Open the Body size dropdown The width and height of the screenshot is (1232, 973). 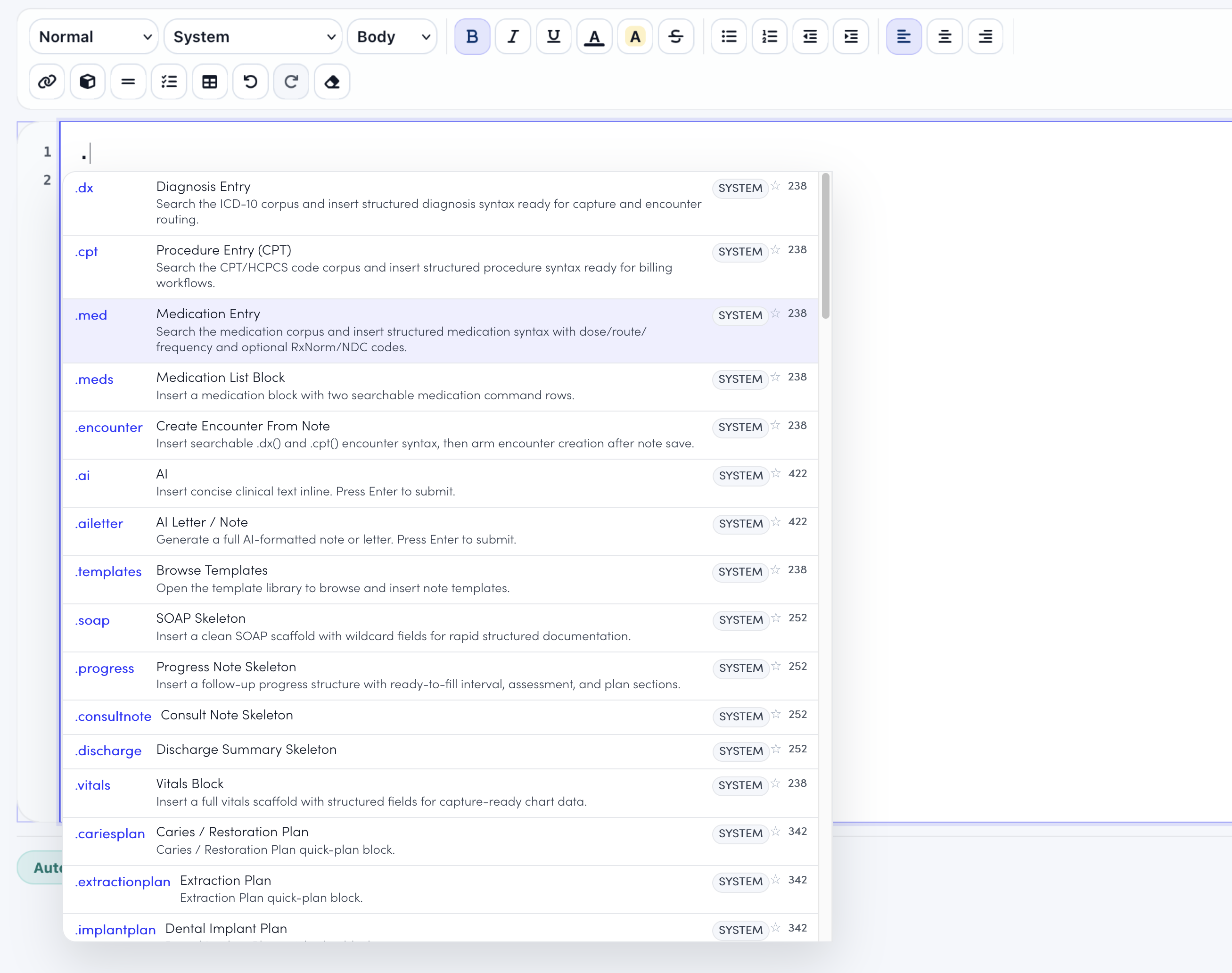[x=392, y=36]
